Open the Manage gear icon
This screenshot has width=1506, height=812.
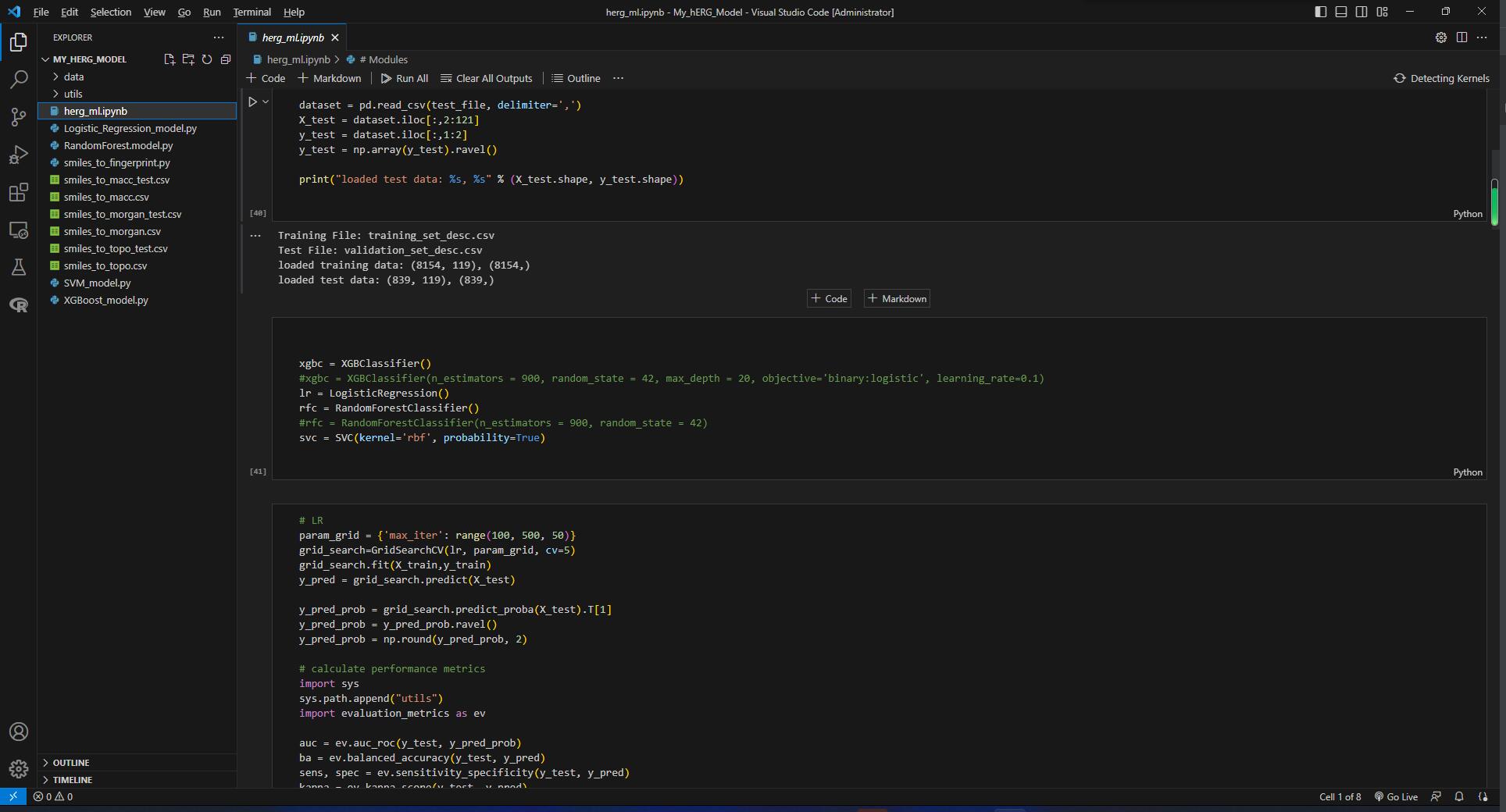[x=19, y=769]
